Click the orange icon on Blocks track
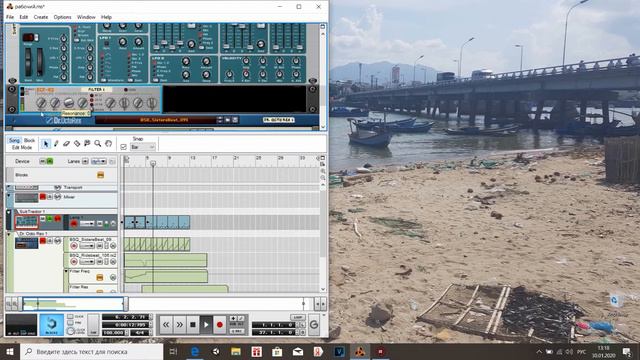 [x=100, y=175]
